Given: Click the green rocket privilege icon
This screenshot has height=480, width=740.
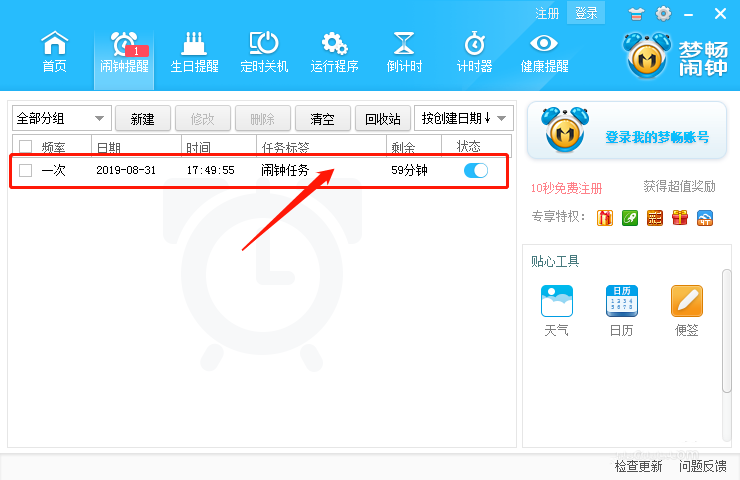Looking at the screenshot, I should [630, 218].
